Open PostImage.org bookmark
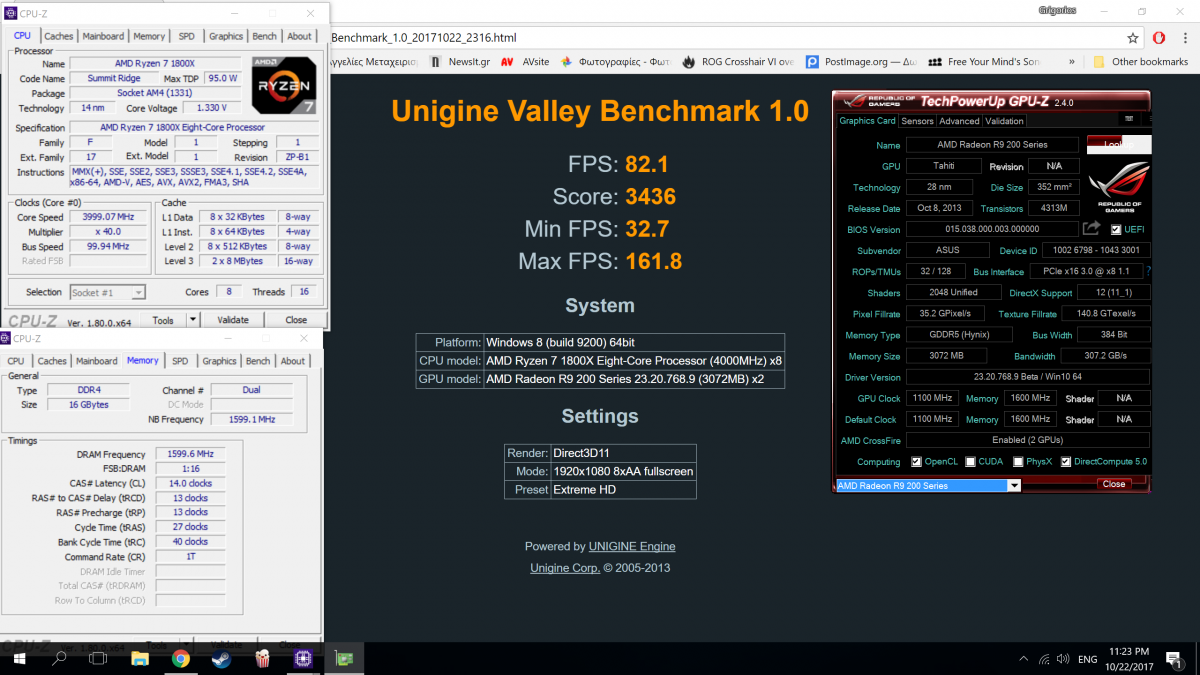The height and width of the screenshot is (675, 1200). point(862,61)
